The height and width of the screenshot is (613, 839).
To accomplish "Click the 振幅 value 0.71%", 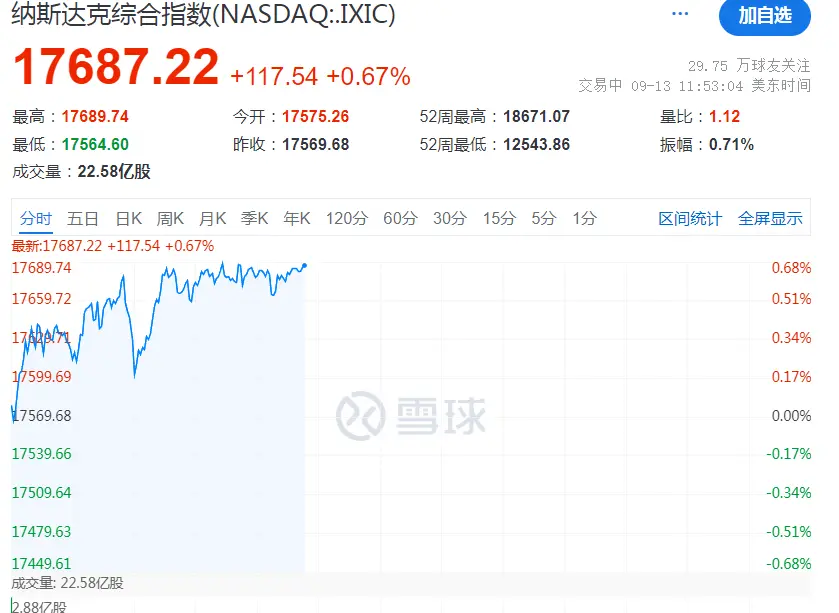I will [731, 144].
